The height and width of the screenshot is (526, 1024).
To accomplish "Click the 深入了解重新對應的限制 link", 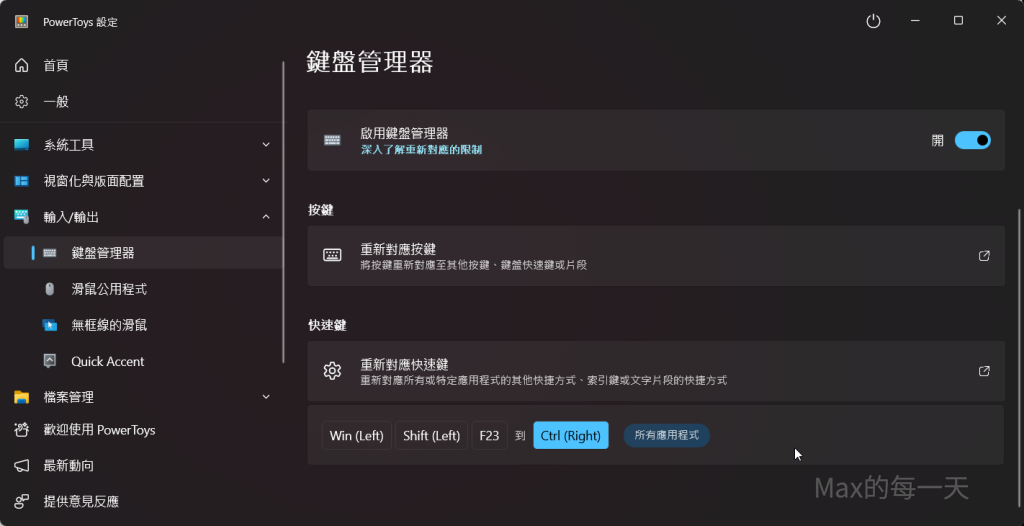I will [x=421, y=149].
